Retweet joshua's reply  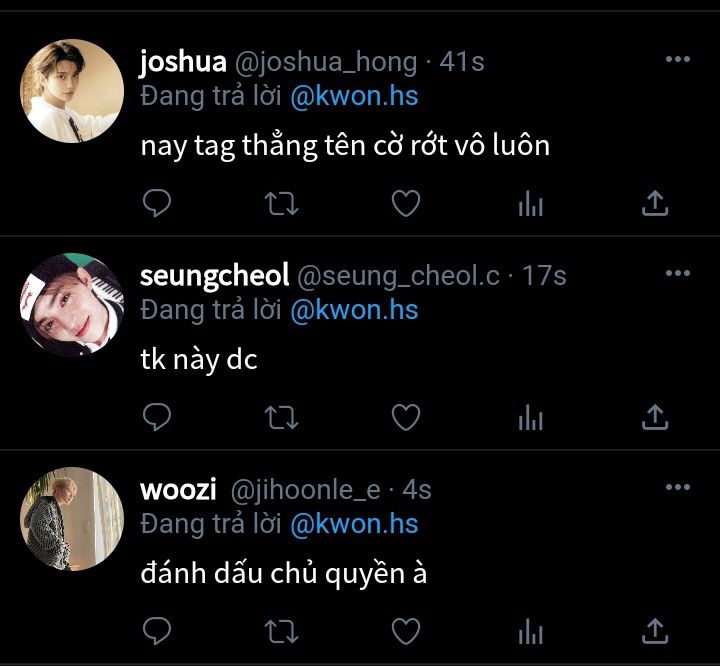tap(281, 203)
